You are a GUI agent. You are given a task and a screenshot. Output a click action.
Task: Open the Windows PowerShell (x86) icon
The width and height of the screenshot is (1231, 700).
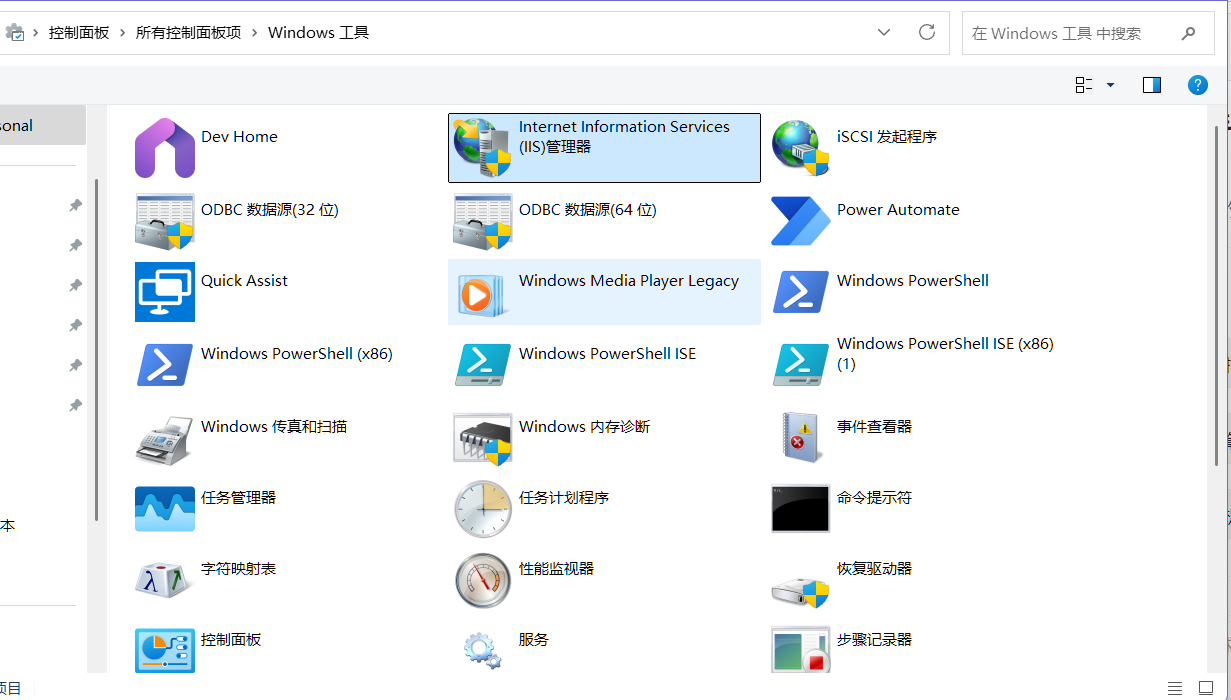click(165, 365)
